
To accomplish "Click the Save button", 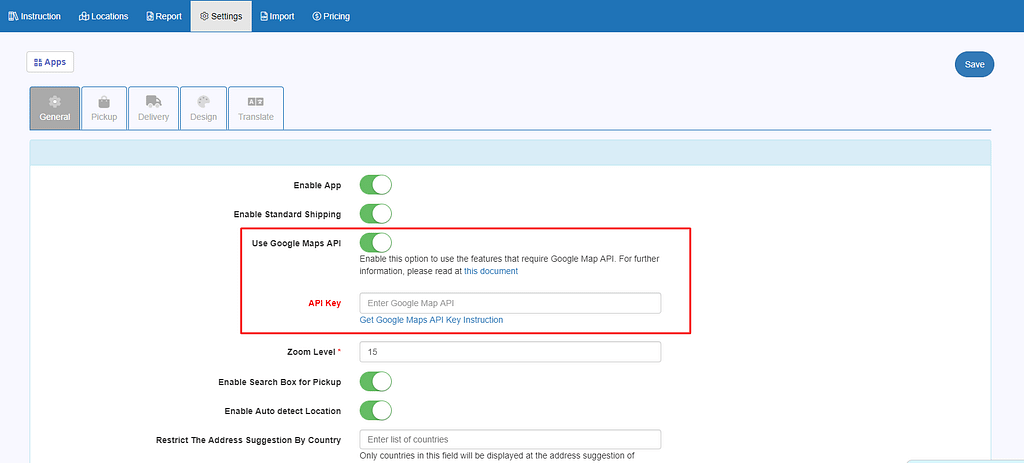I will [x=974, y=64].
